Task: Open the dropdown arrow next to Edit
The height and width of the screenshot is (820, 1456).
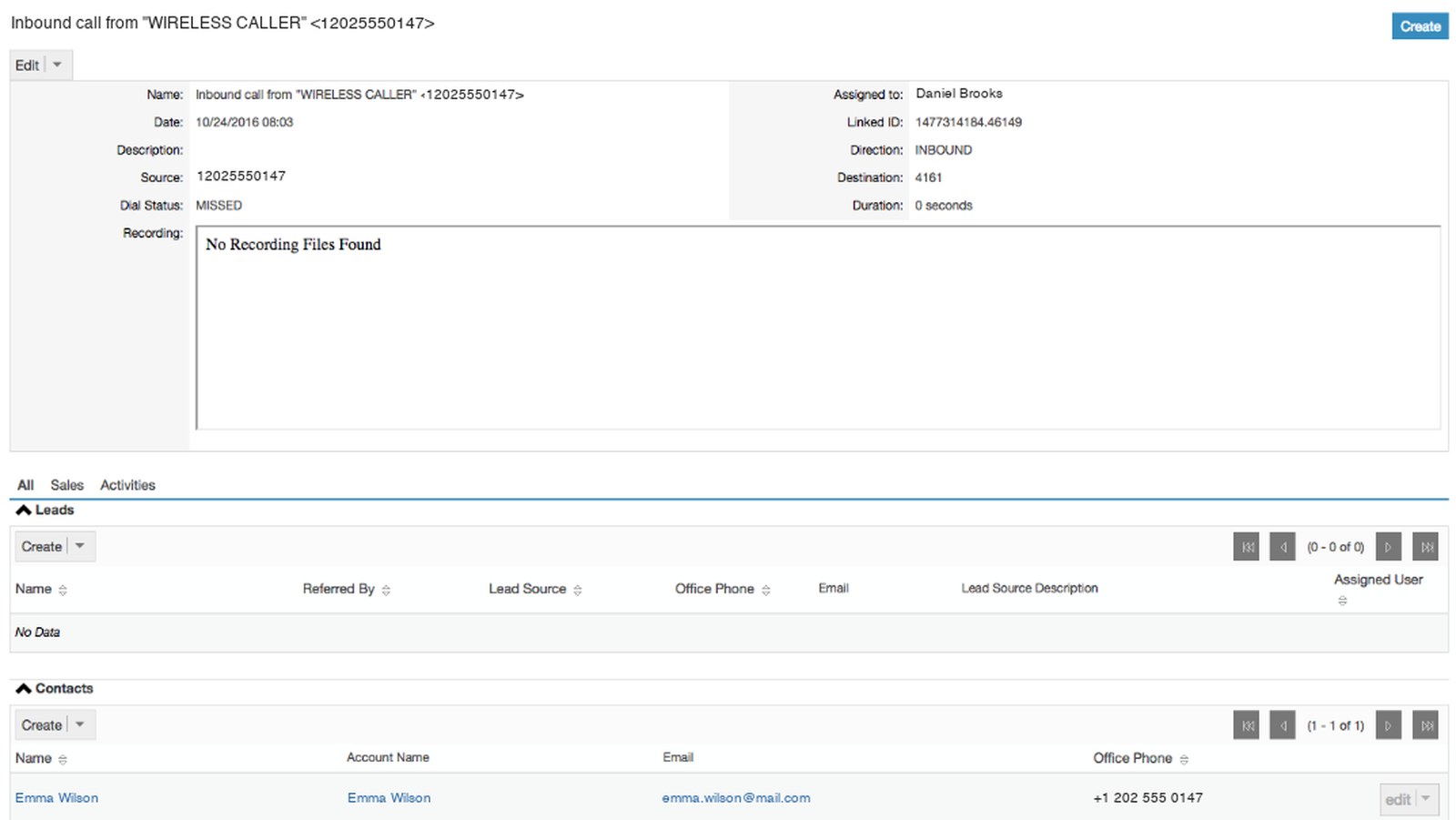Action: click(57, 65)
